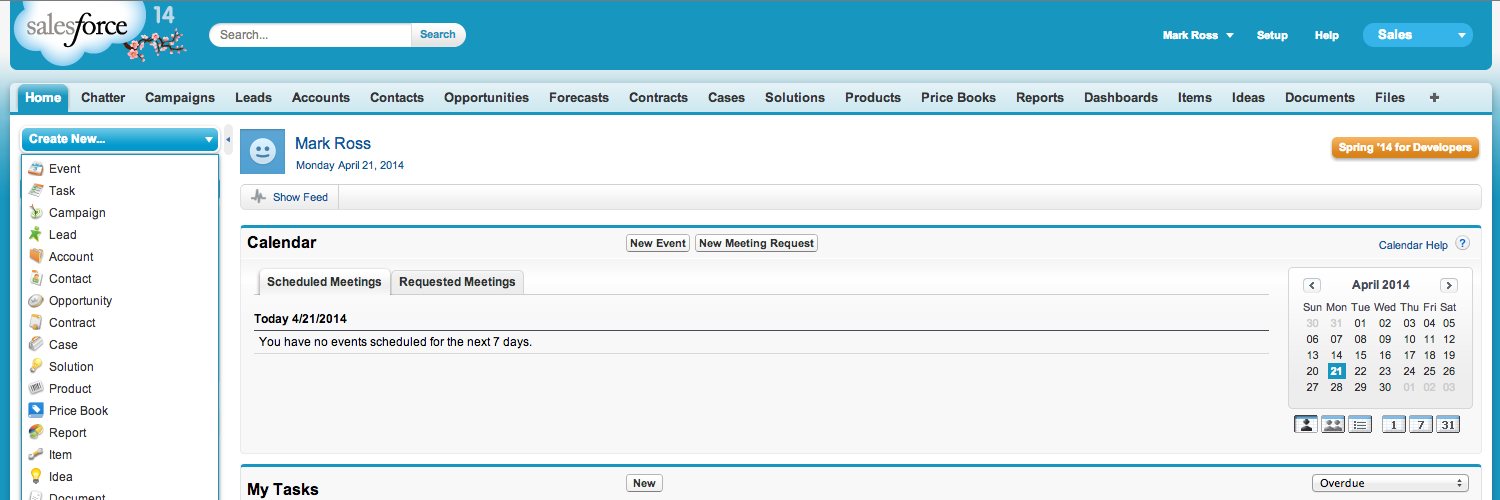Open the Overdue tasks filter dropdown
Image resolution: width=1500 pixels, height=500 pixels.
click(x=1391, y=483)
